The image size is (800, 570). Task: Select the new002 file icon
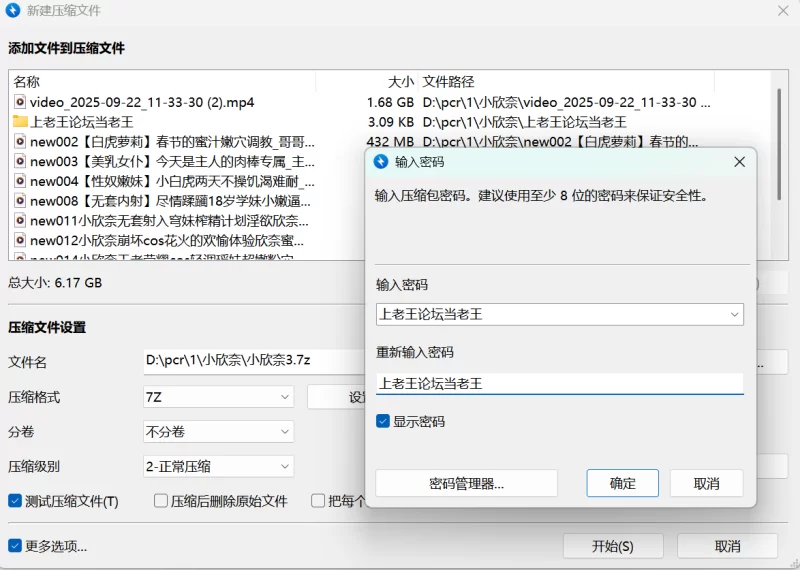19,142
